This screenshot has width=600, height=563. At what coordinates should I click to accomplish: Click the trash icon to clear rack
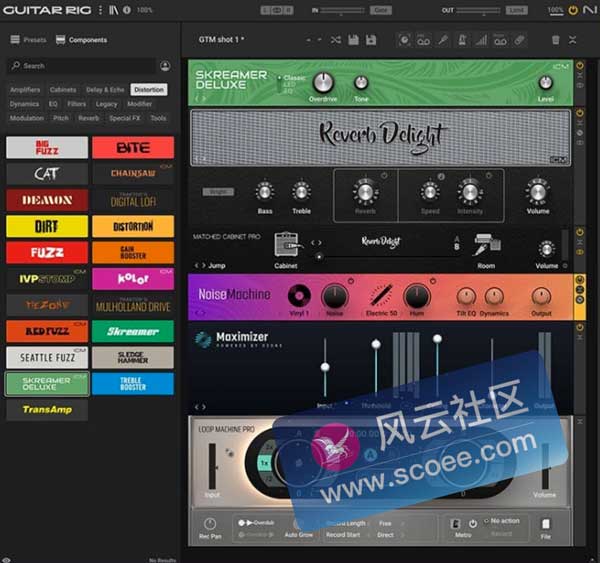(556, 40)
